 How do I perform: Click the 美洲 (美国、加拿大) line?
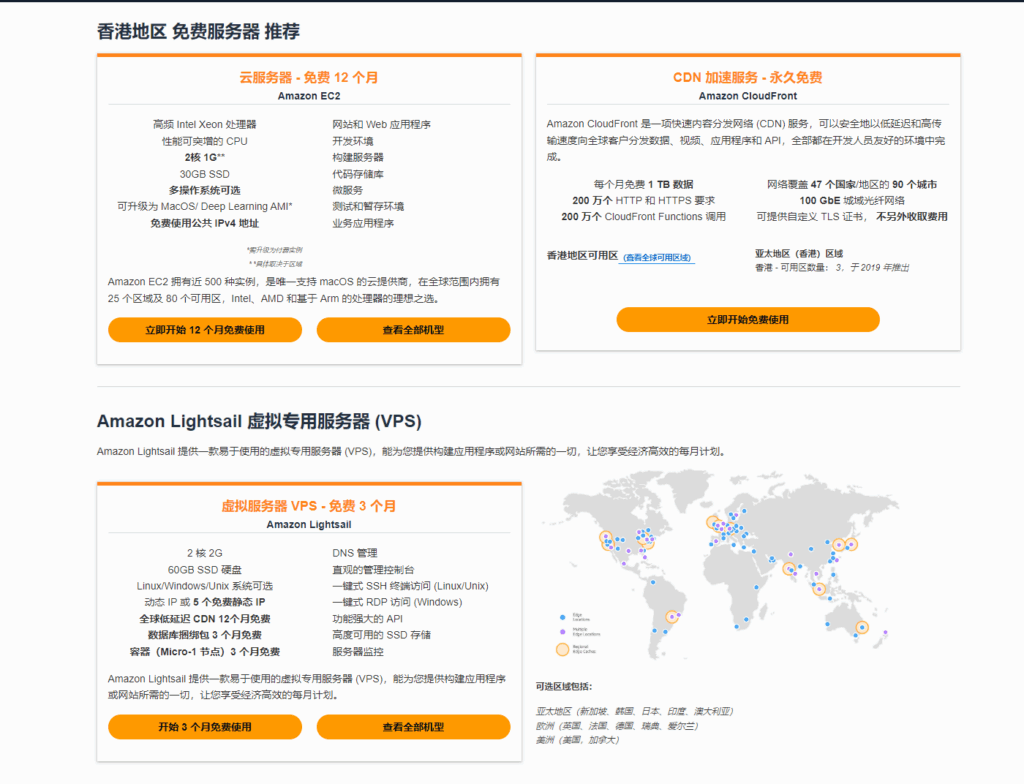577,740
